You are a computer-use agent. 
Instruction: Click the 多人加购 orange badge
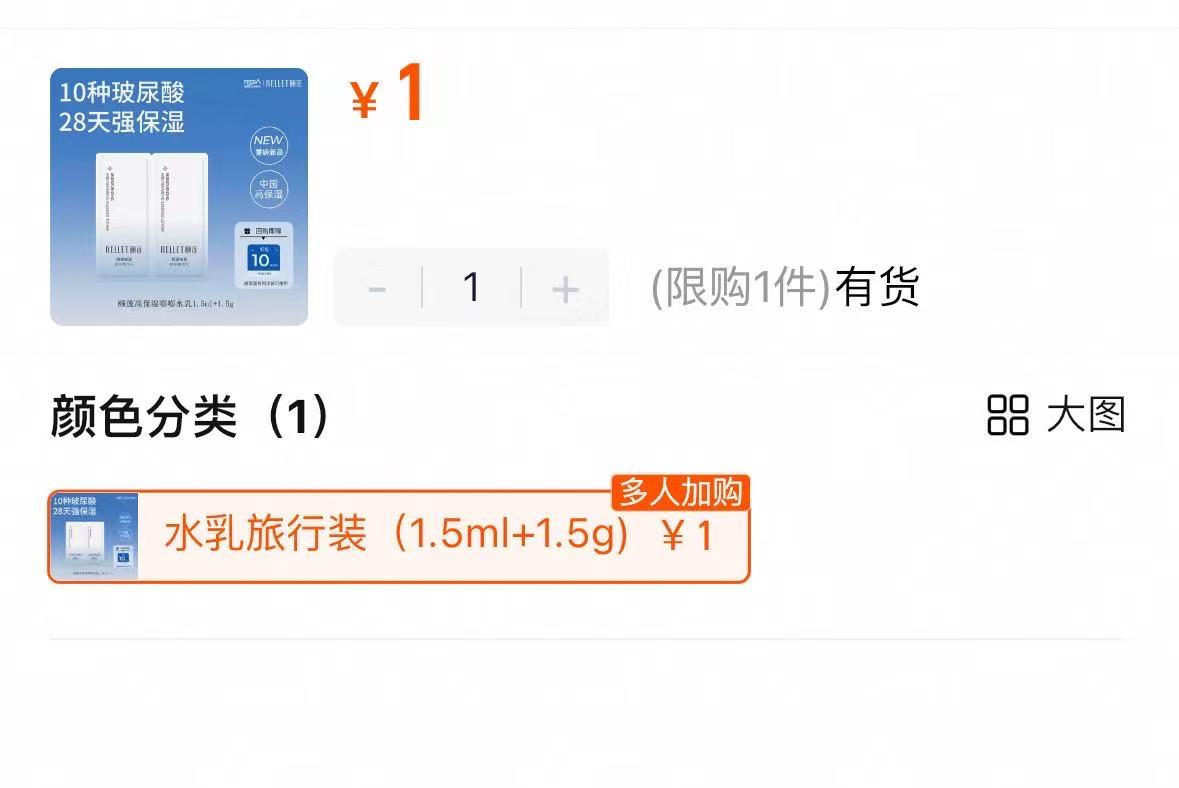click(680, 492)
